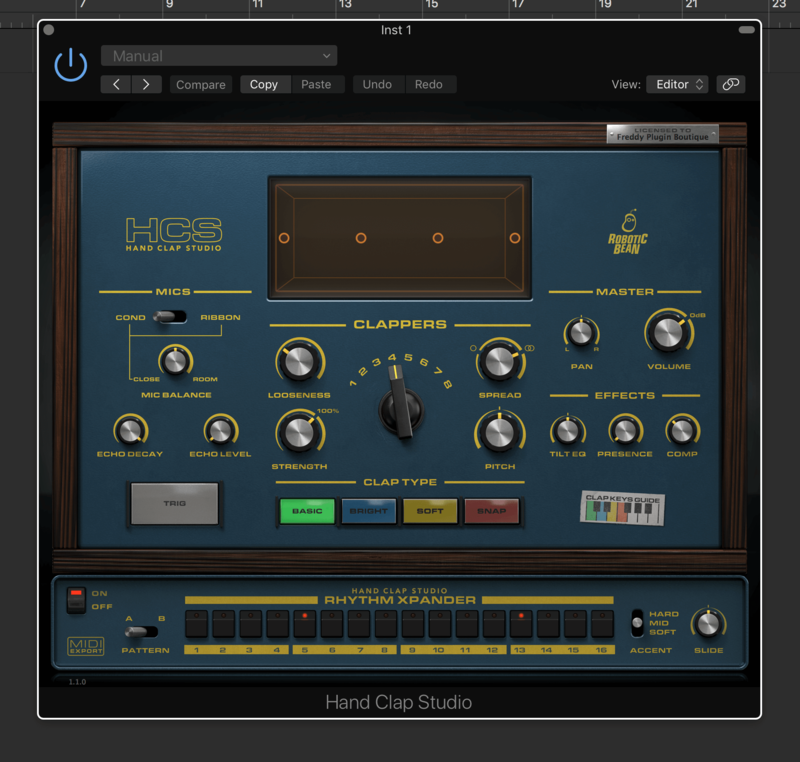The height and width of the screenshot is (762, 800).
Task: Click the stereo spread double-circle icon
Action: point(530,348)
